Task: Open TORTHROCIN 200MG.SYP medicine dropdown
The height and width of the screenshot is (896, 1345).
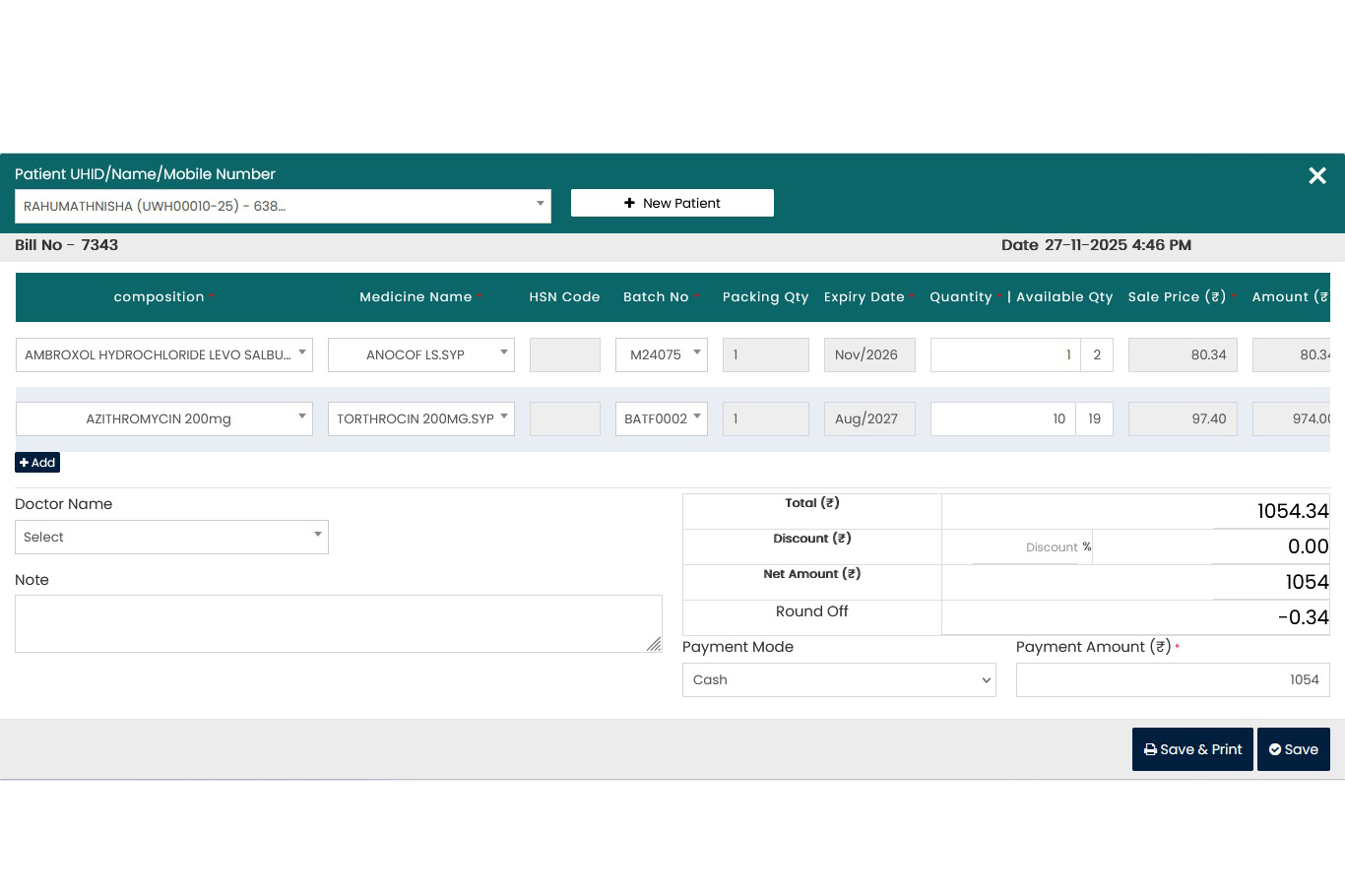Action: click(x=420, y=419)
